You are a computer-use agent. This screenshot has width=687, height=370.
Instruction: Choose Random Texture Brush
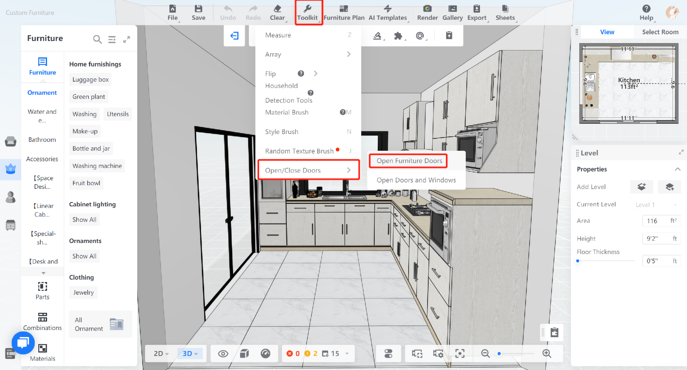click(x=308, y=151)
